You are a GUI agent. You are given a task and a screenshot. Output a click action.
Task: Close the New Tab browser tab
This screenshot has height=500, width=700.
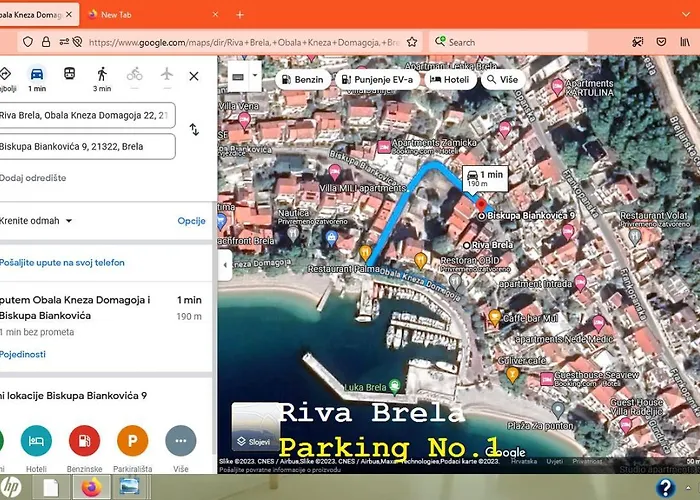pyautogui.click(x=215, y=15)
